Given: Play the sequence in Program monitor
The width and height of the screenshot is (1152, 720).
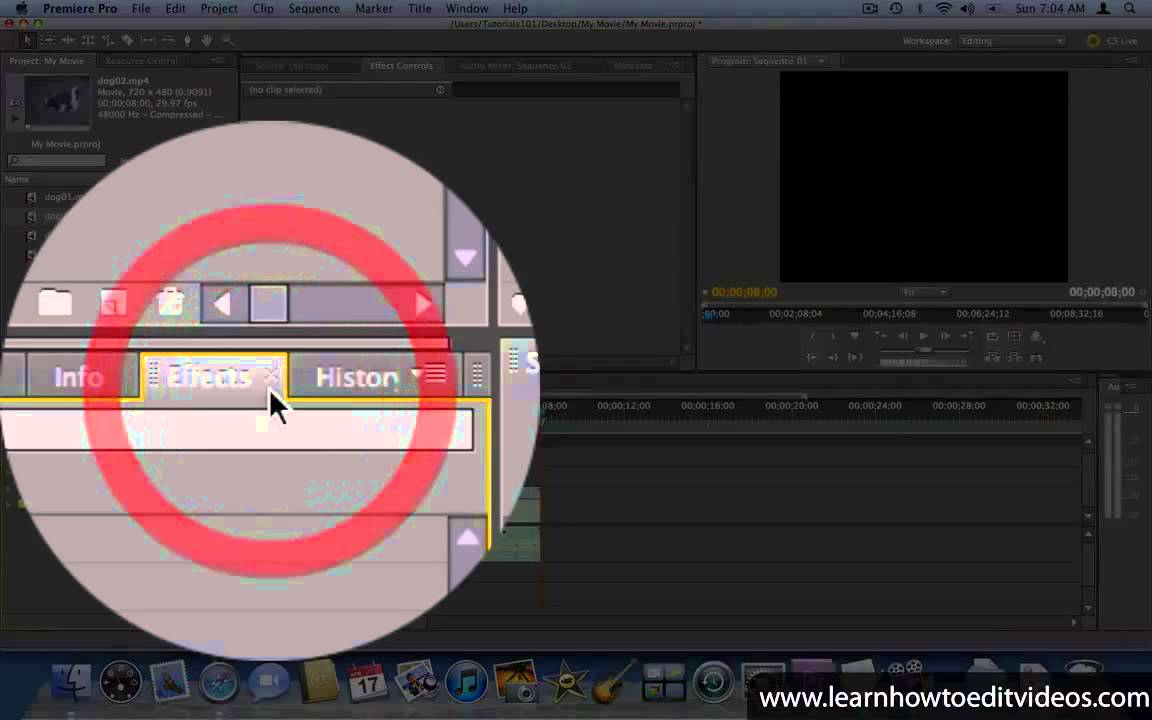Looking at the screenshot, I should tap(924, 336).
